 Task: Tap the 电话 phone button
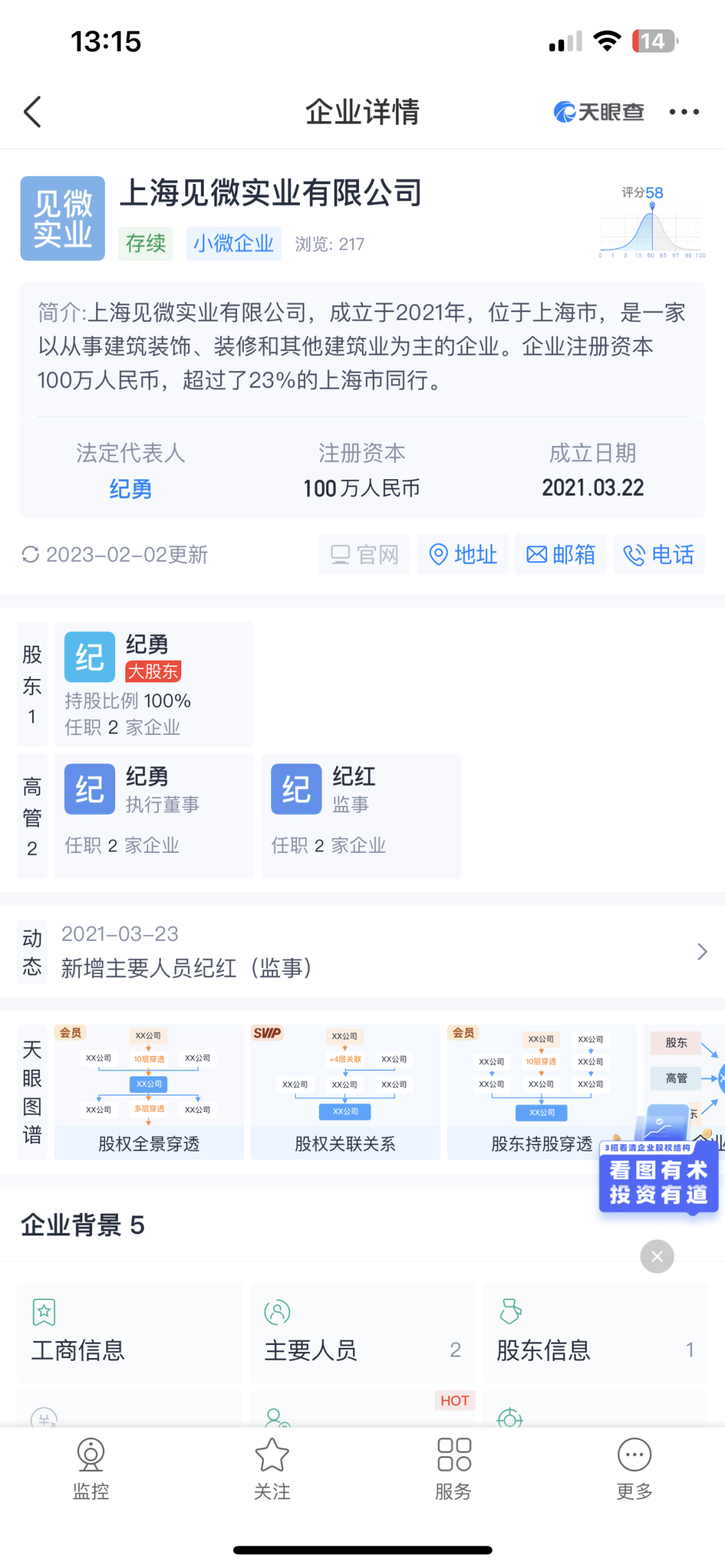[x=658, y=554]
